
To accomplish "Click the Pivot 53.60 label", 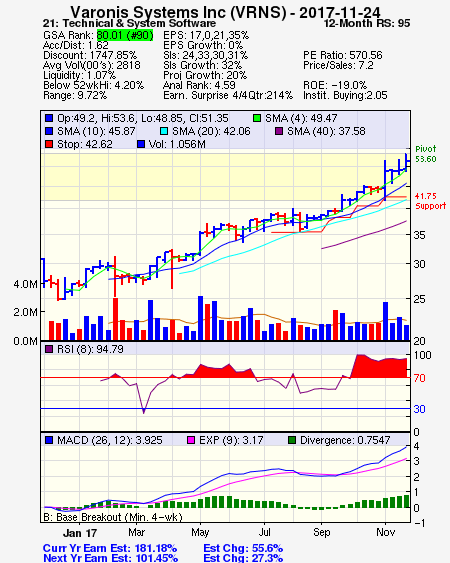I will pyautogui.click(x=426, y=154).
